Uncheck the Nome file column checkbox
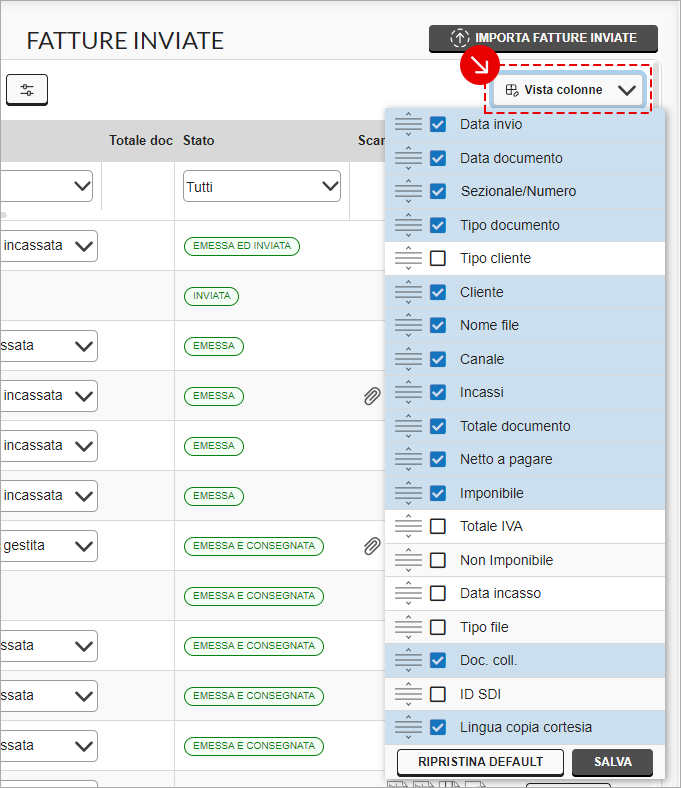This screenshot has height=788, width=681. [x=438, y=325]
